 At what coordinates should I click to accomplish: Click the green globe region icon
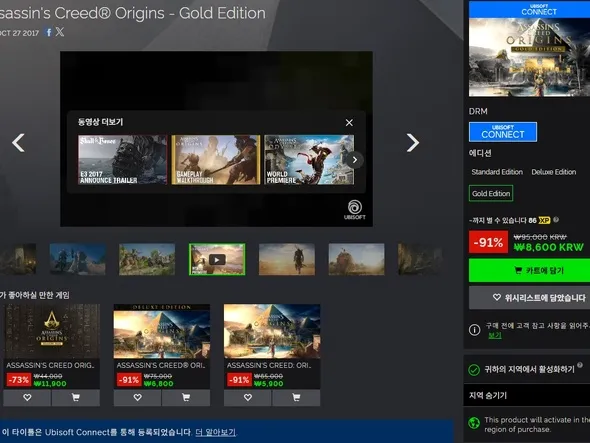coord(474,423)
